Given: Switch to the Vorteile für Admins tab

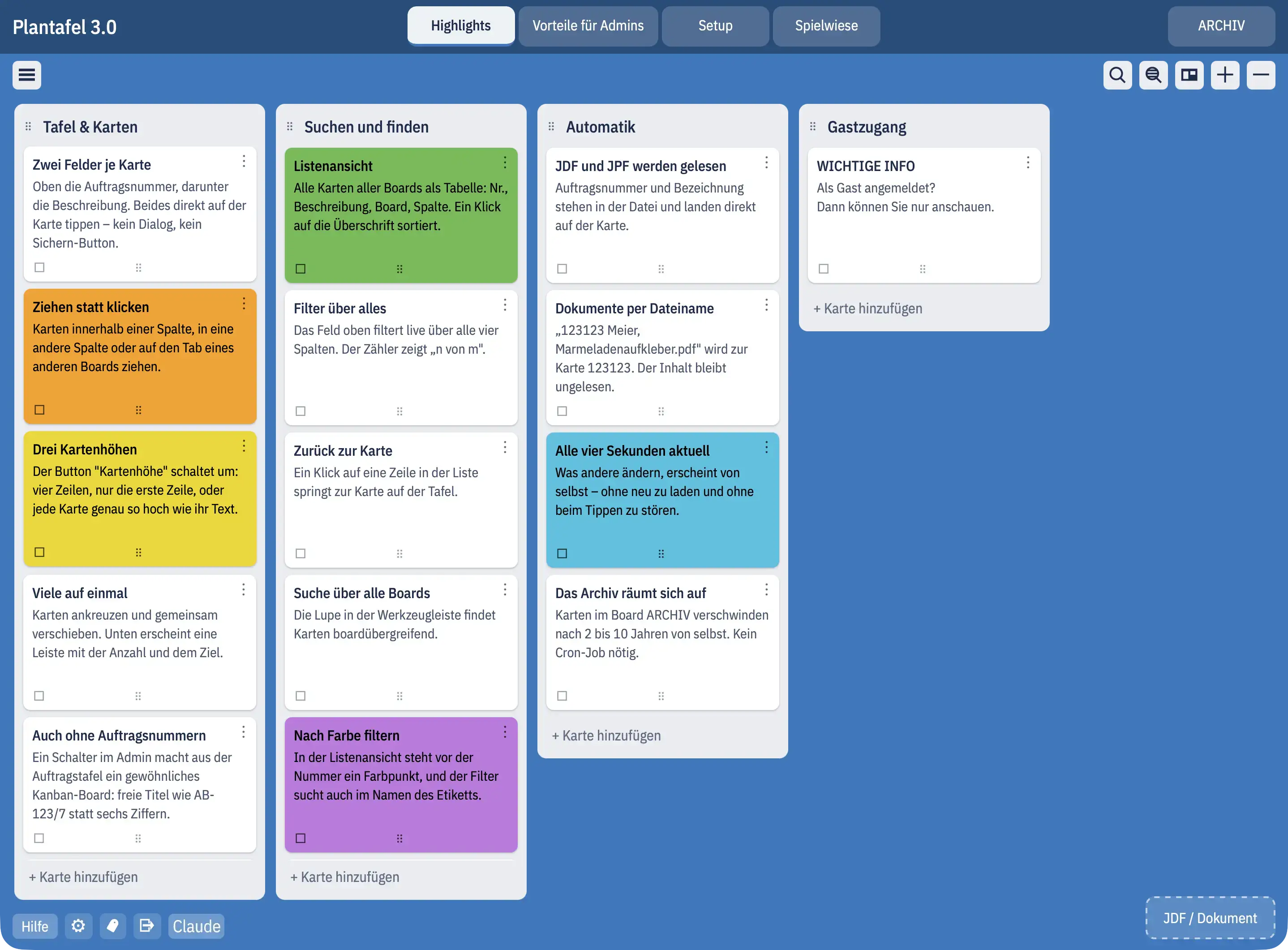Looking at the screenshot, I should click(588, 26).
